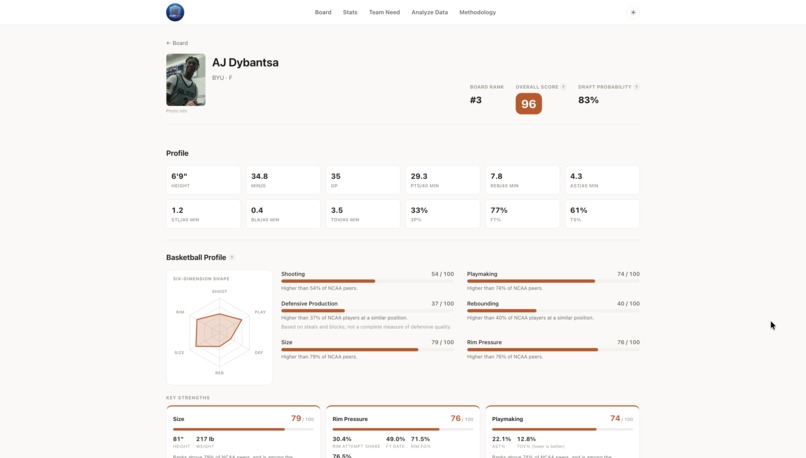The width and height of the screenshot is (806, 458).
Task: Click the Shooting dimension label
Action: pyautogui.click(x=293, y=274)
